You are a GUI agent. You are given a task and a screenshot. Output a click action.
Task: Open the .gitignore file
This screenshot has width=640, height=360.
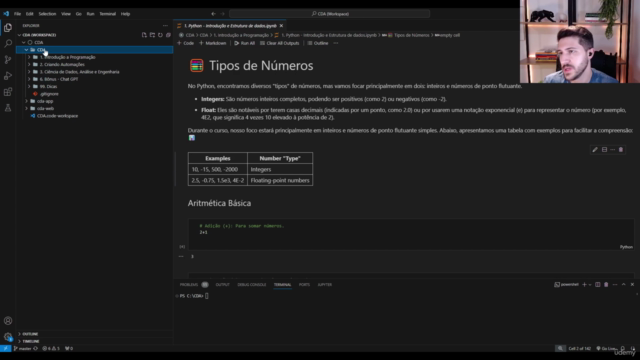[x=49, y=94]
